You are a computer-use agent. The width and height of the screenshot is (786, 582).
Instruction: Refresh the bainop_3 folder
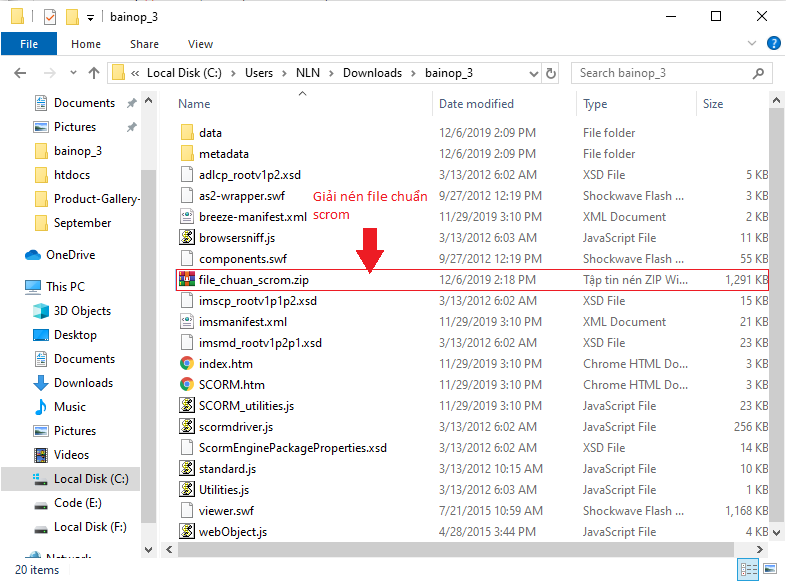click(x=550, y=74)
